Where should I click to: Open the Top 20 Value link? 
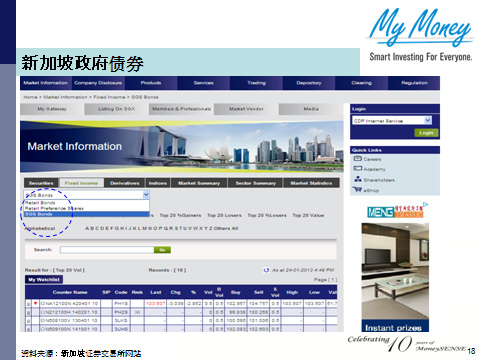(x=308, y=215)
